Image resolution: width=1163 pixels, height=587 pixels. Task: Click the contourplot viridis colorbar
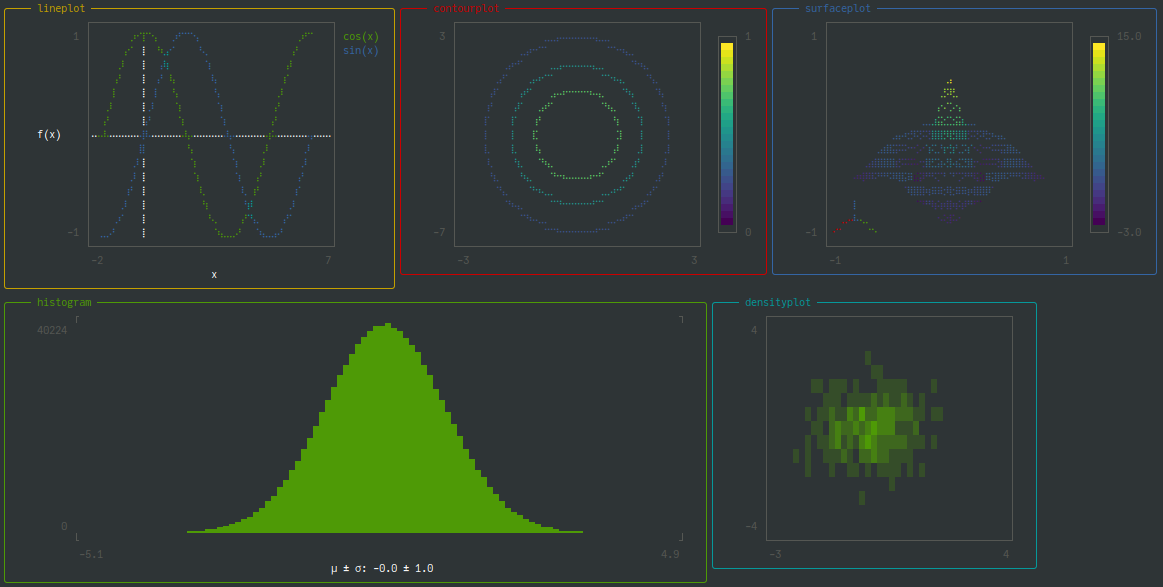click(x=727, y=134)
